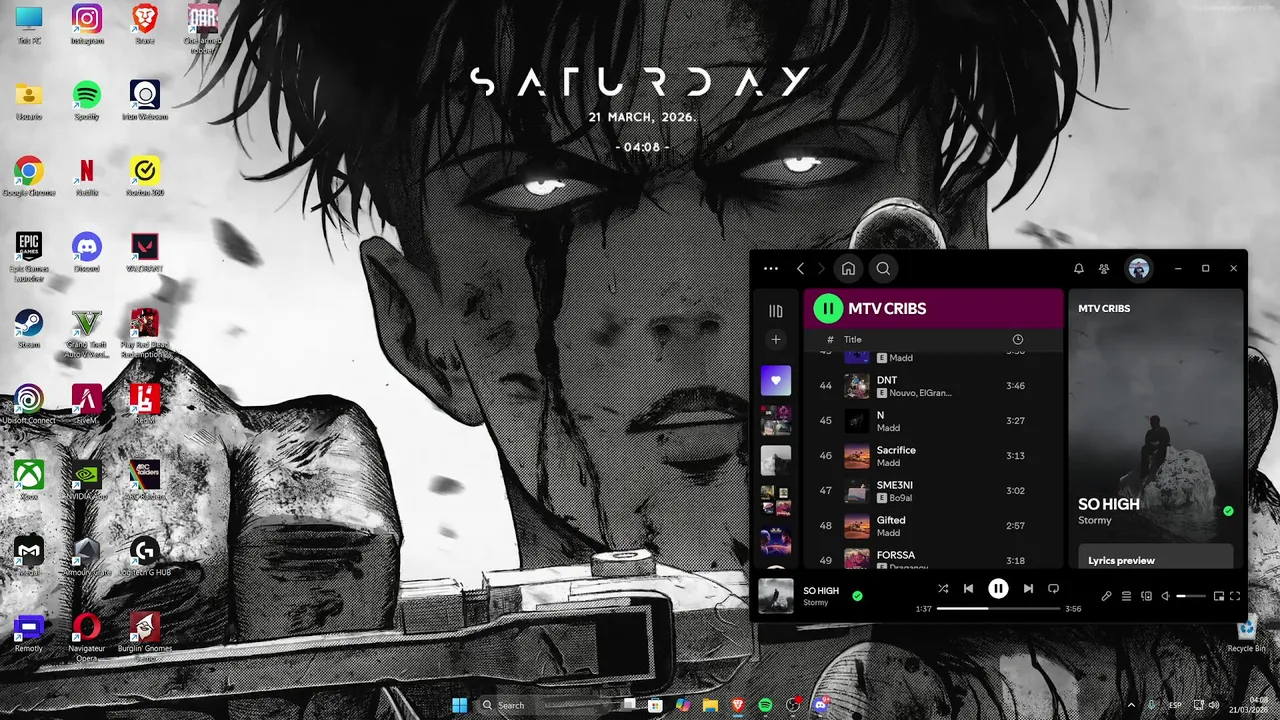Open mini player in Spotify
Screen dimensions: 1280x720
pos(1218,596)
